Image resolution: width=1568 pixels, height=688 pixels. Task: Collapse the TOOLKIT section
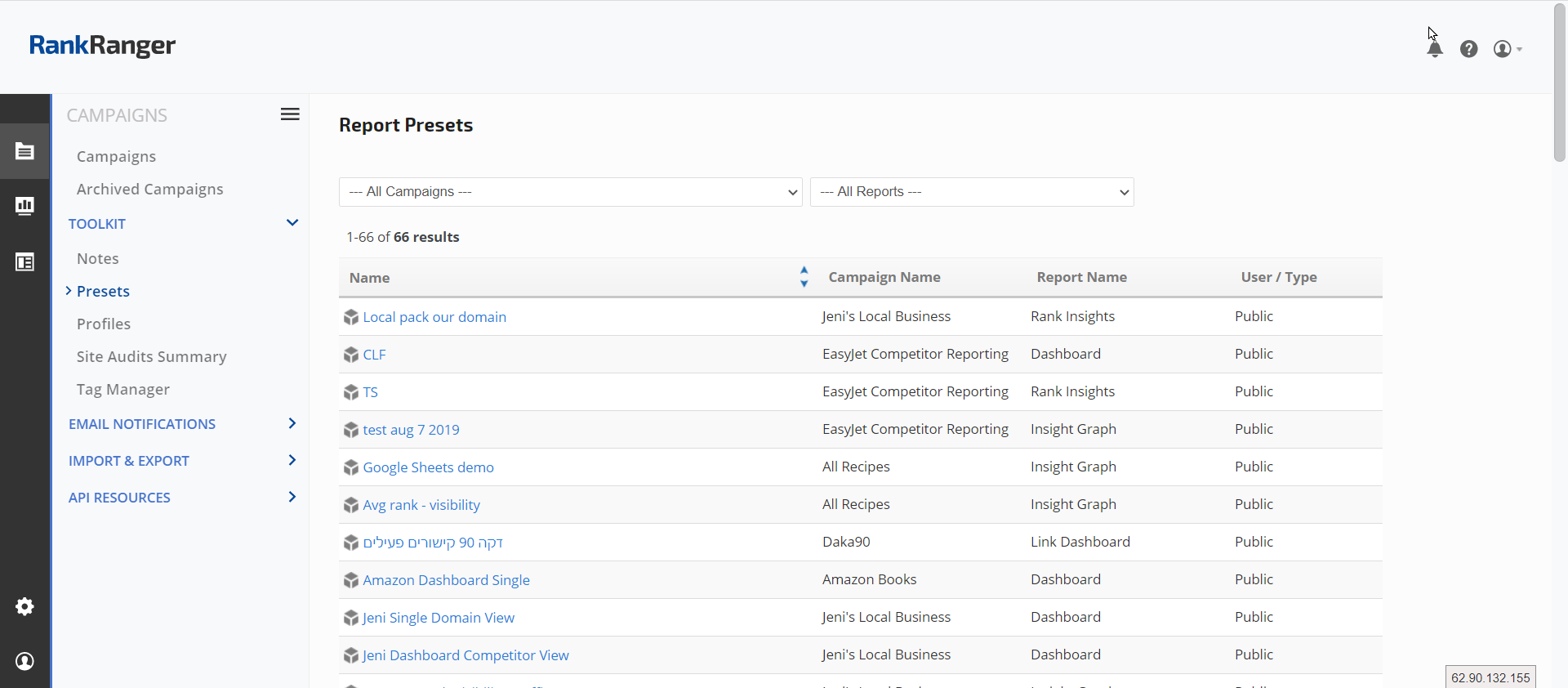click(292, 223)
